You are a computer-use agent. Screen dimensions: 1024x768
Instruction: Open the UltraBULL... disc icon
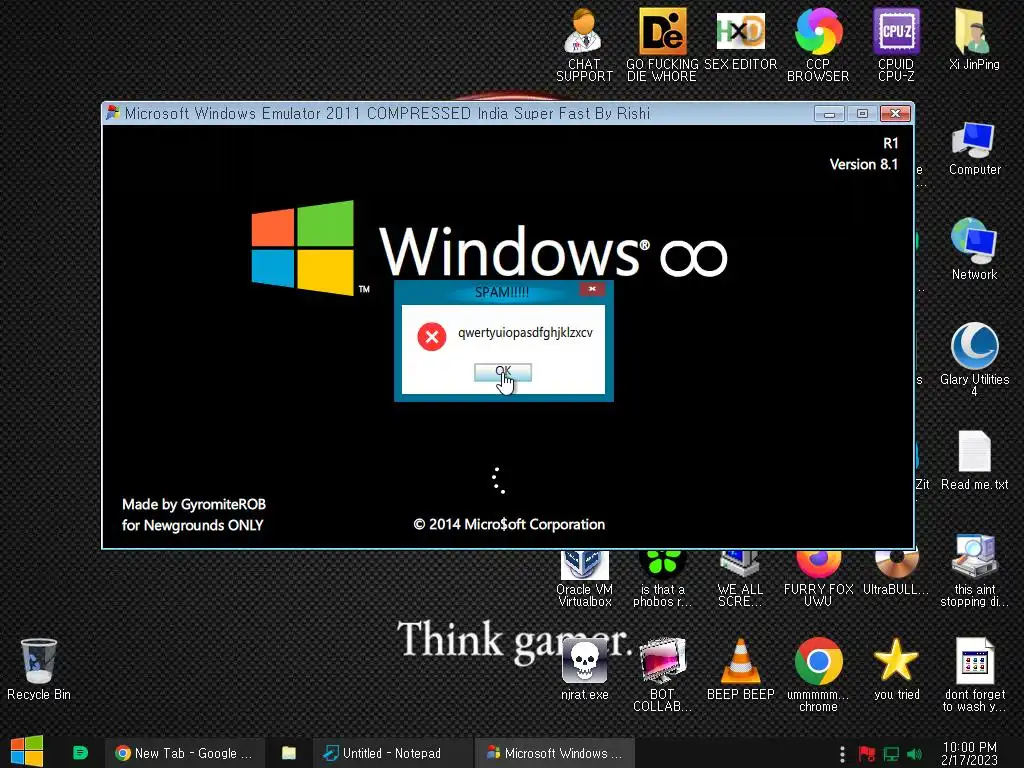pyautogui.click(x=896, y=573)
